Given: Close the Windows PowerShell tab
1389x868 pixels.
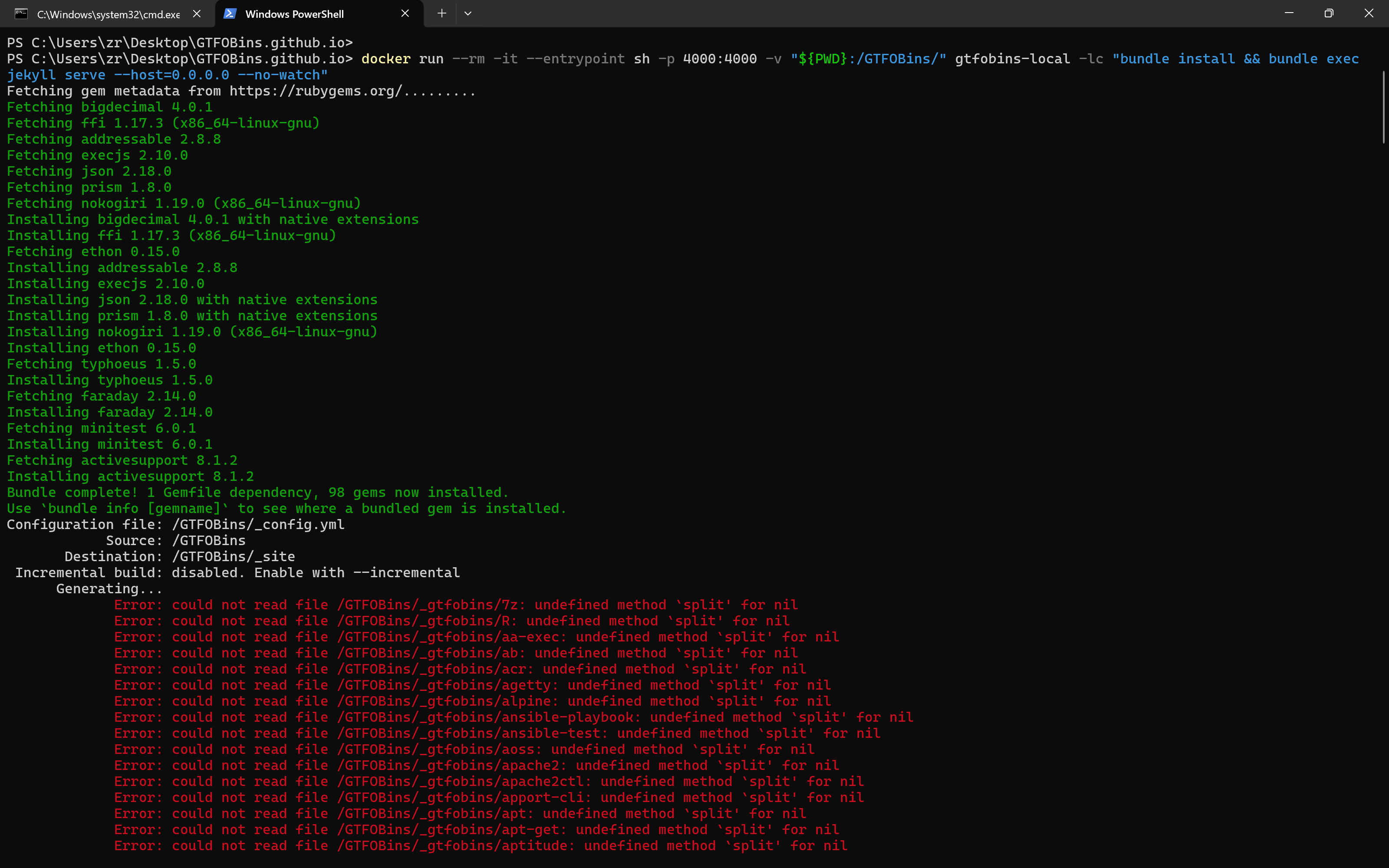Looking at the screenshot, I should tap(405, 13).
